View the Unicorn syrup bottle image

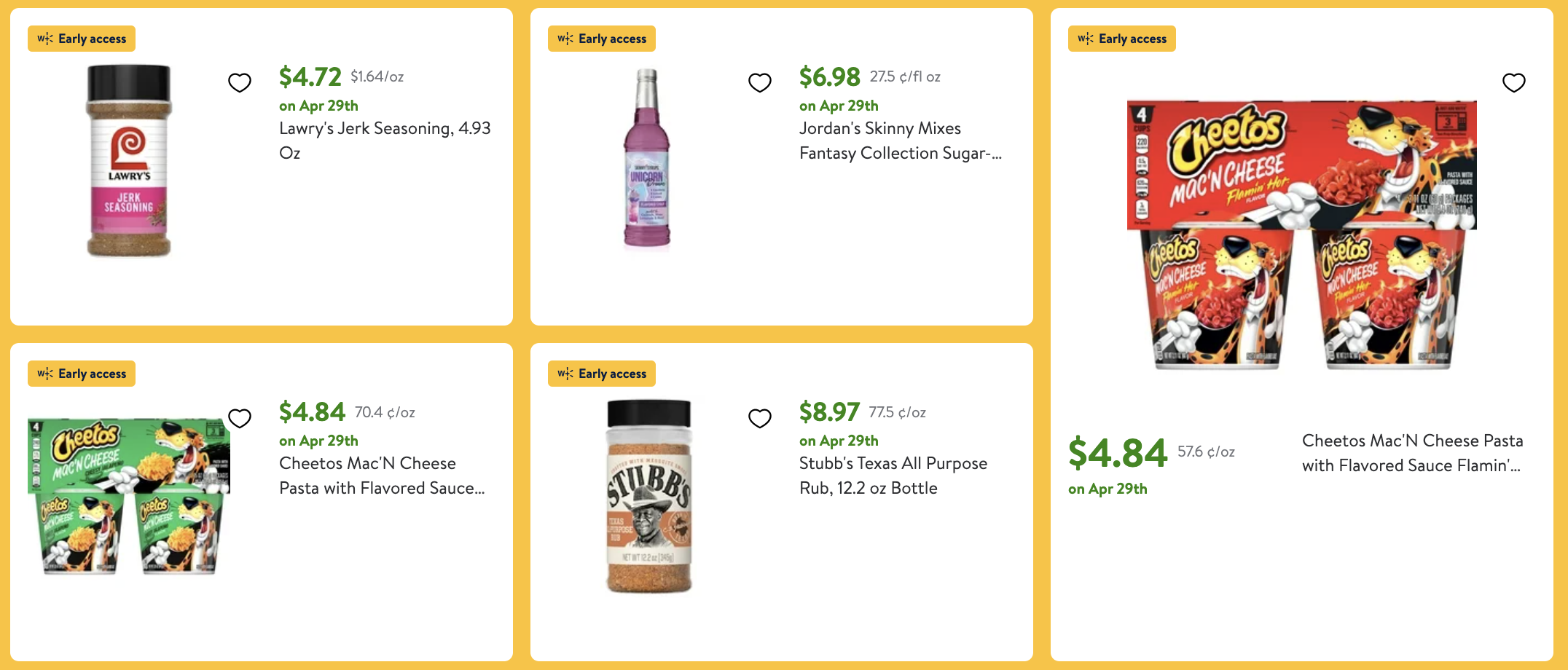click(647, 160)
